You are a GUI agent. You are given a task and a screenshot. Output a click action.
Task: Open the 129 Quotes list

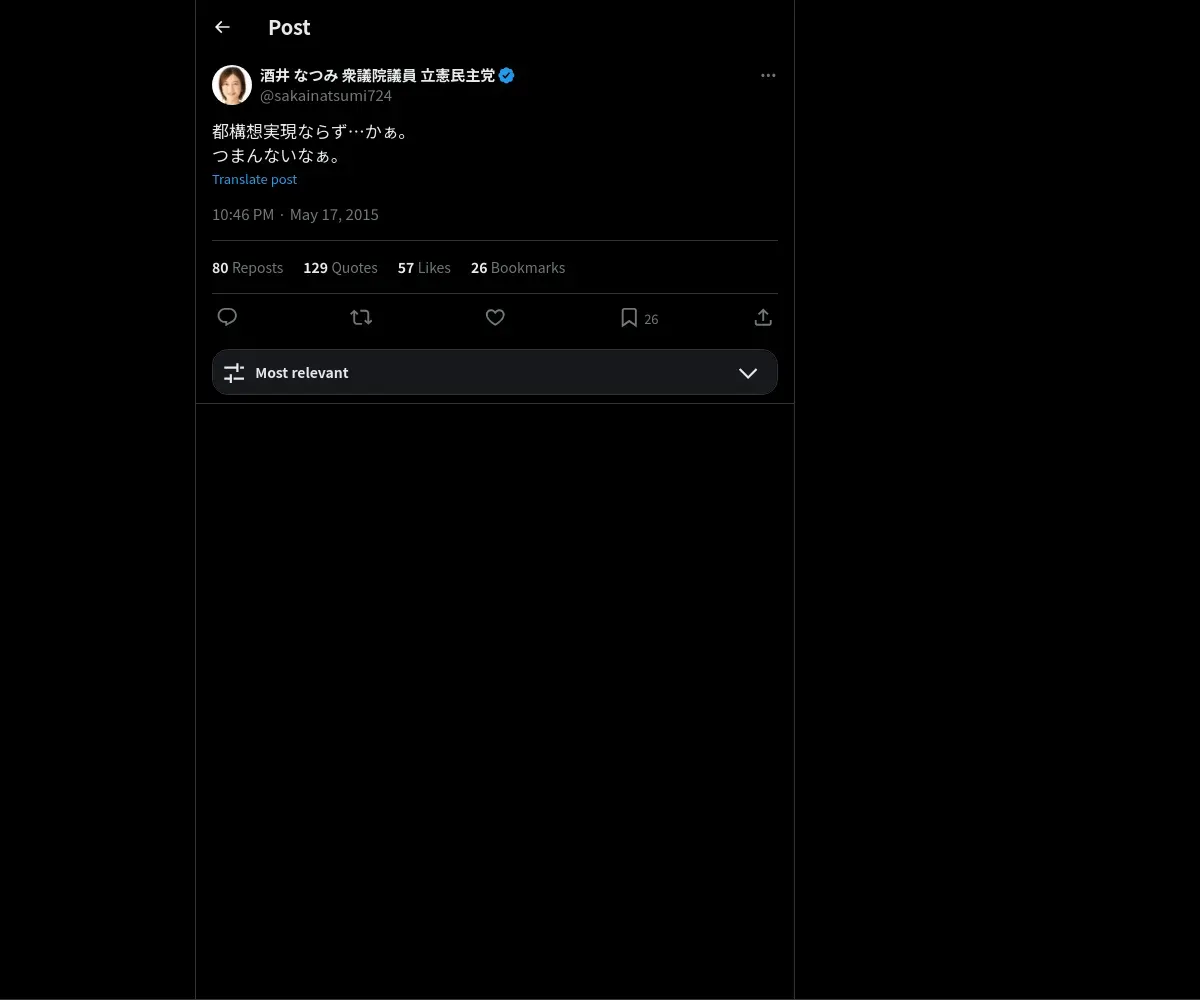tap(340, 268)
